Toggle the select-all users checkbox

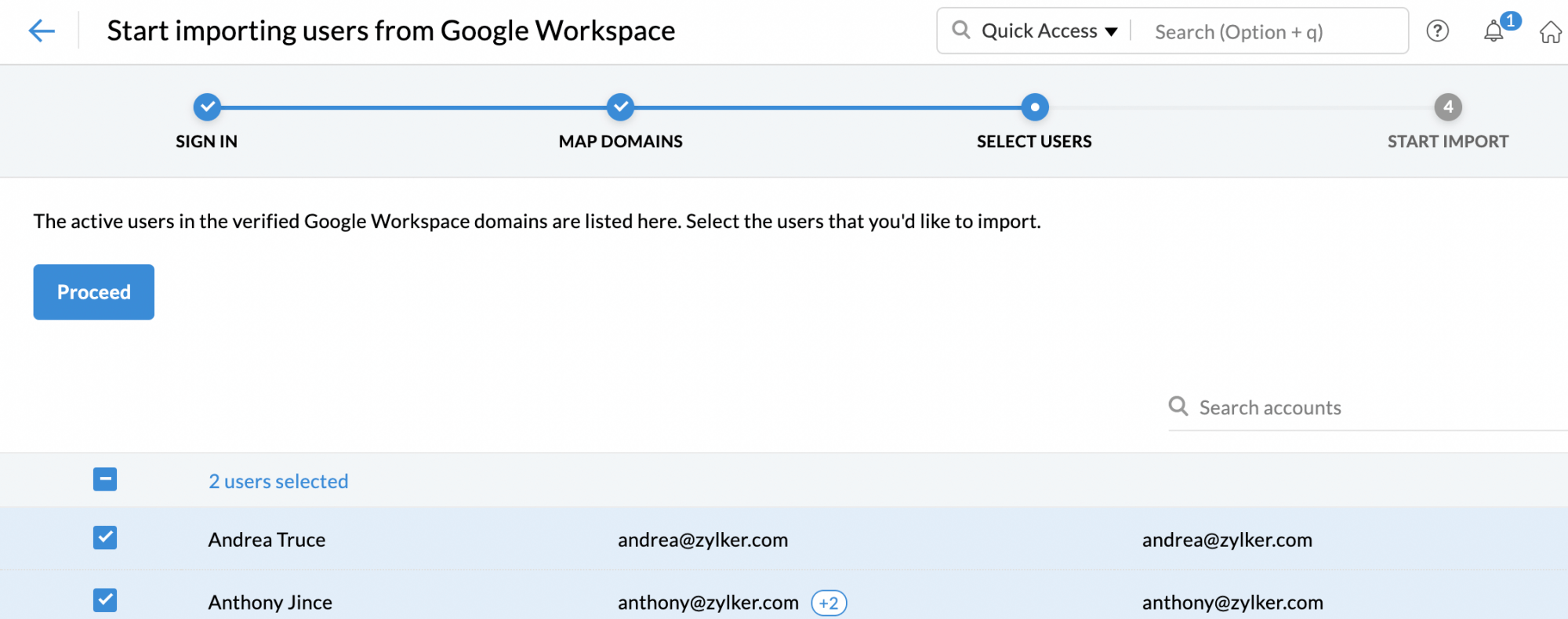click(105, 480)
